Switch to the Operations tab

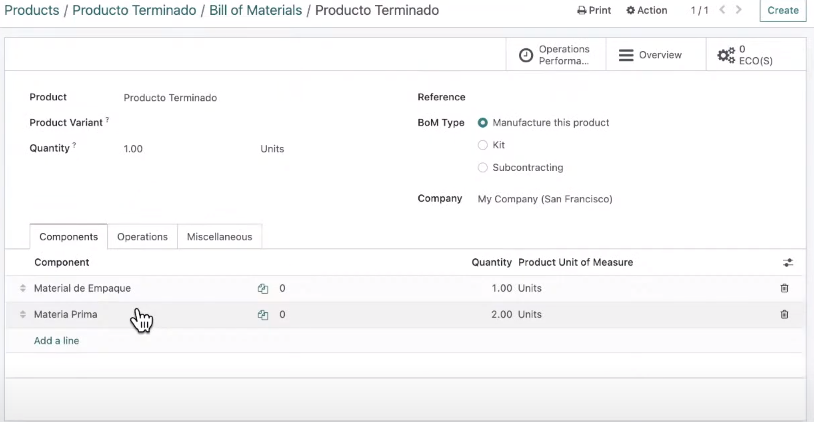[142, 237]
